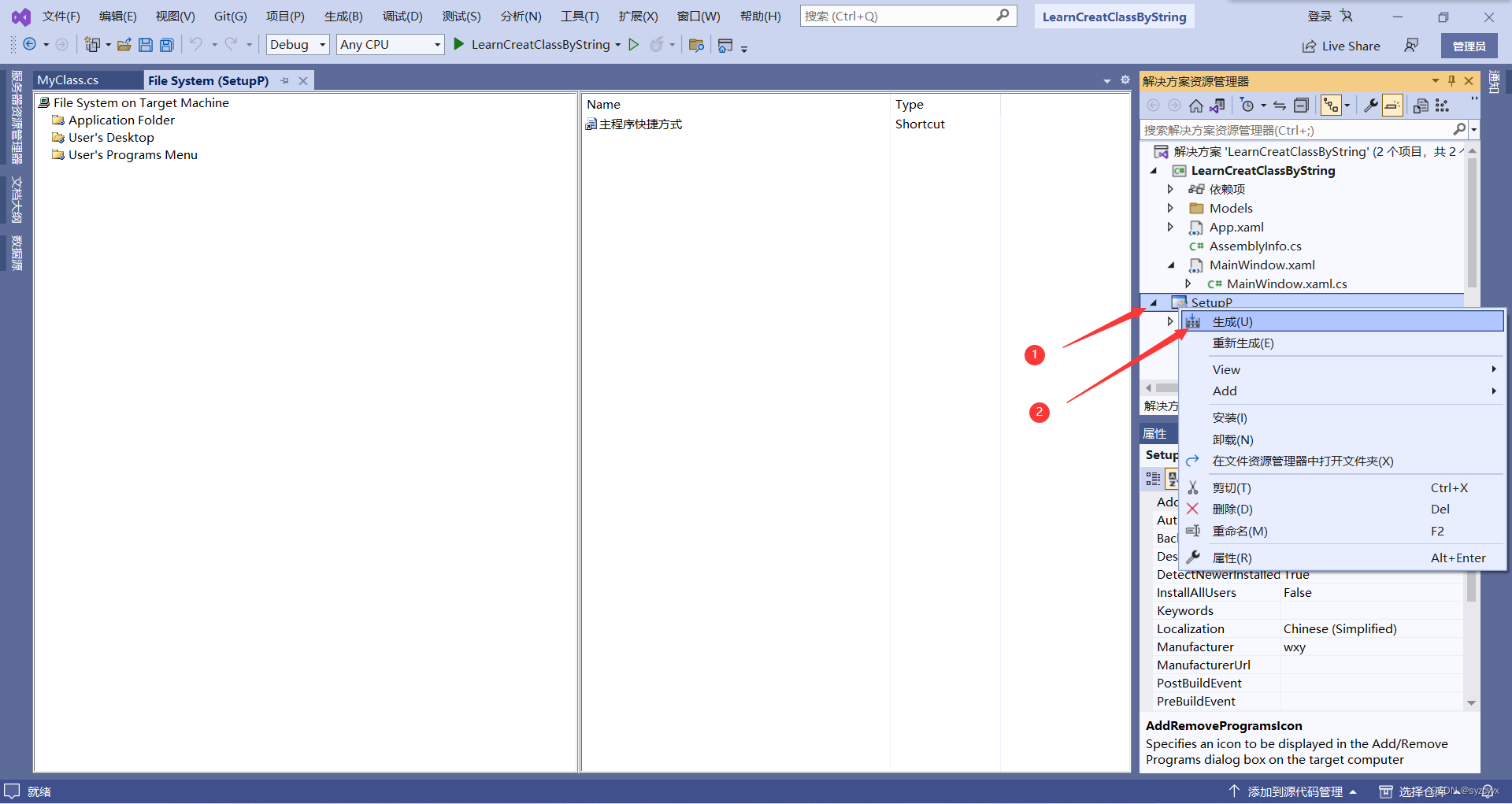This screenshot has height=804, width=1512.
Task: Click the dotted-grid icon in Solution Explorer toolbar
Action: pyautogui.click(x=1443, y=106)
